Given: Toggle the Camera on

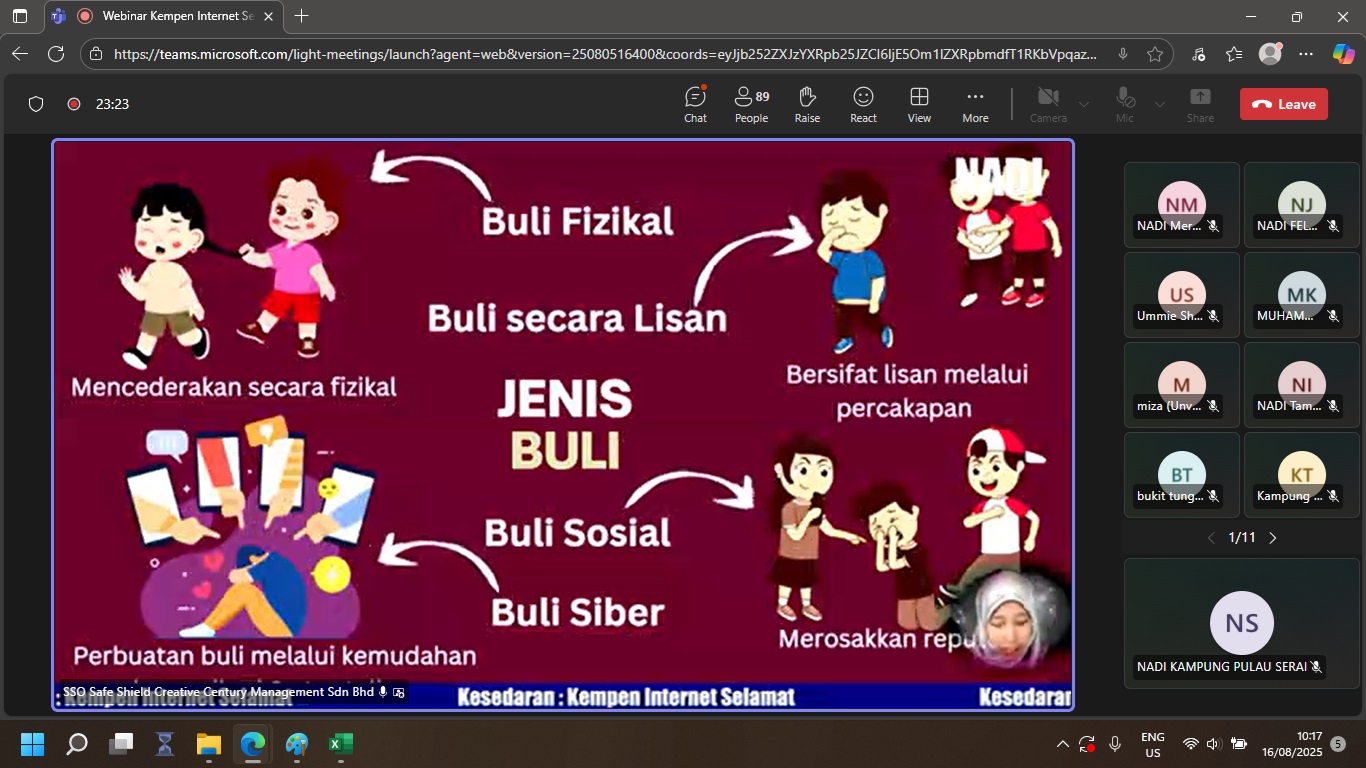Looking at the screenshot, I should [x=1048, y=104].
